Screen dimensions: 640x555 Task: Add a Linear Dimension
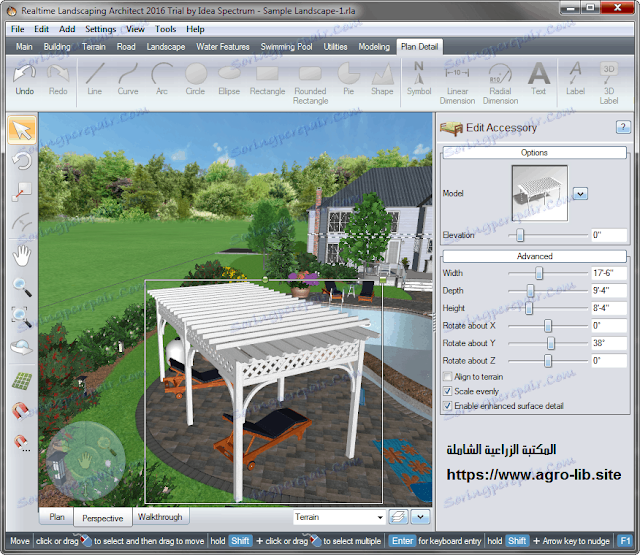click(x=457, y=84)
